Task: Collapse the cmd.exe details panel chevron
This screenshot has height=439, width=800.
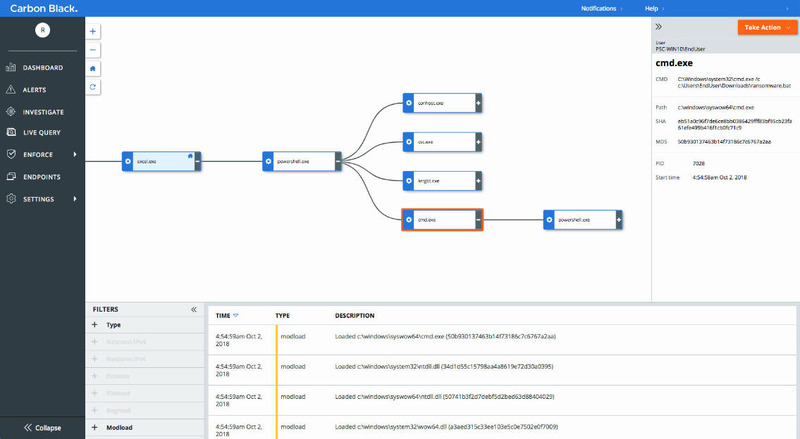Action: [x=660, y=27]
